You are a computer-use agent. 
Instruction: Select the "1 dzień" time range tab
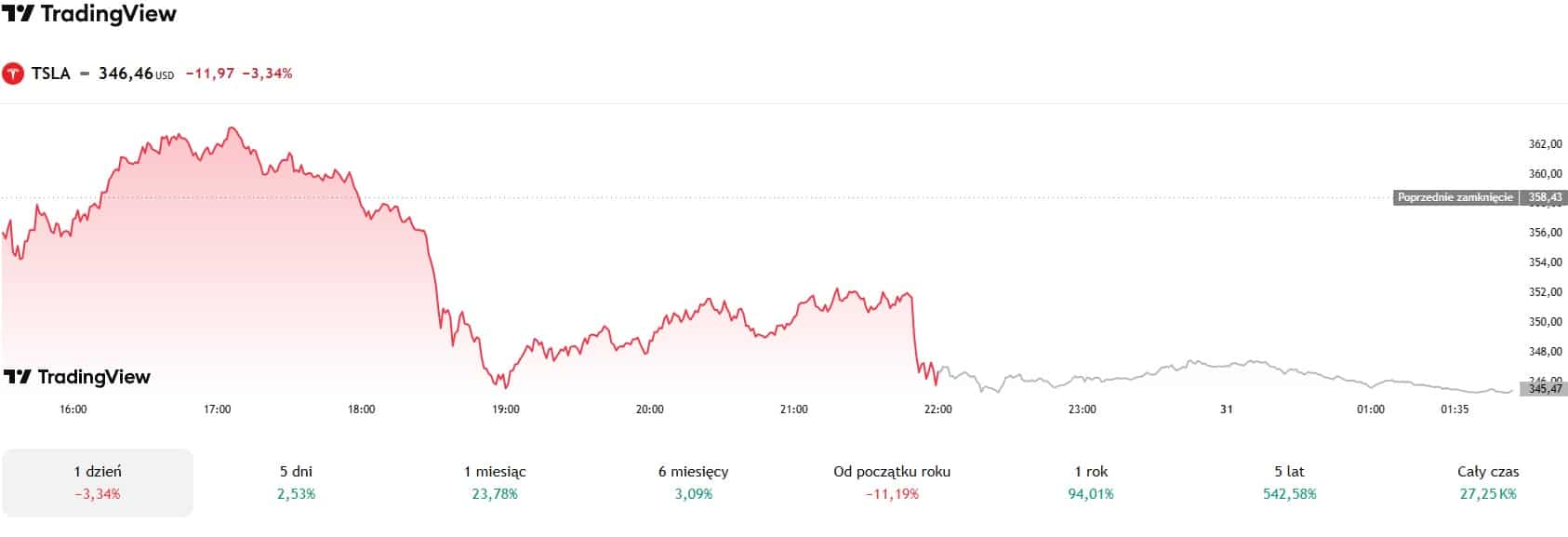coord(98,482)
